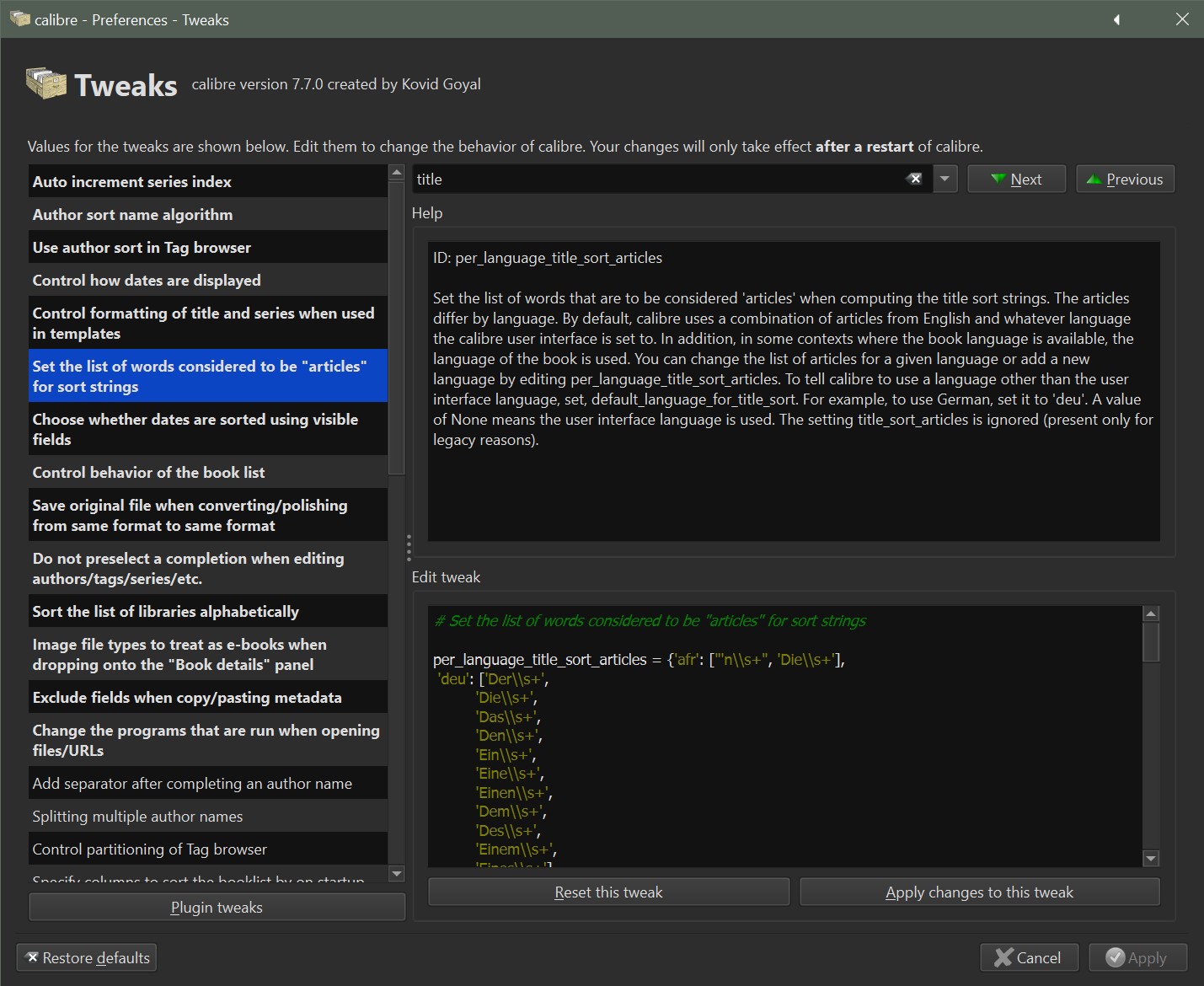
Task: Click Reset this tweak button
Action: tap(608, 892)
